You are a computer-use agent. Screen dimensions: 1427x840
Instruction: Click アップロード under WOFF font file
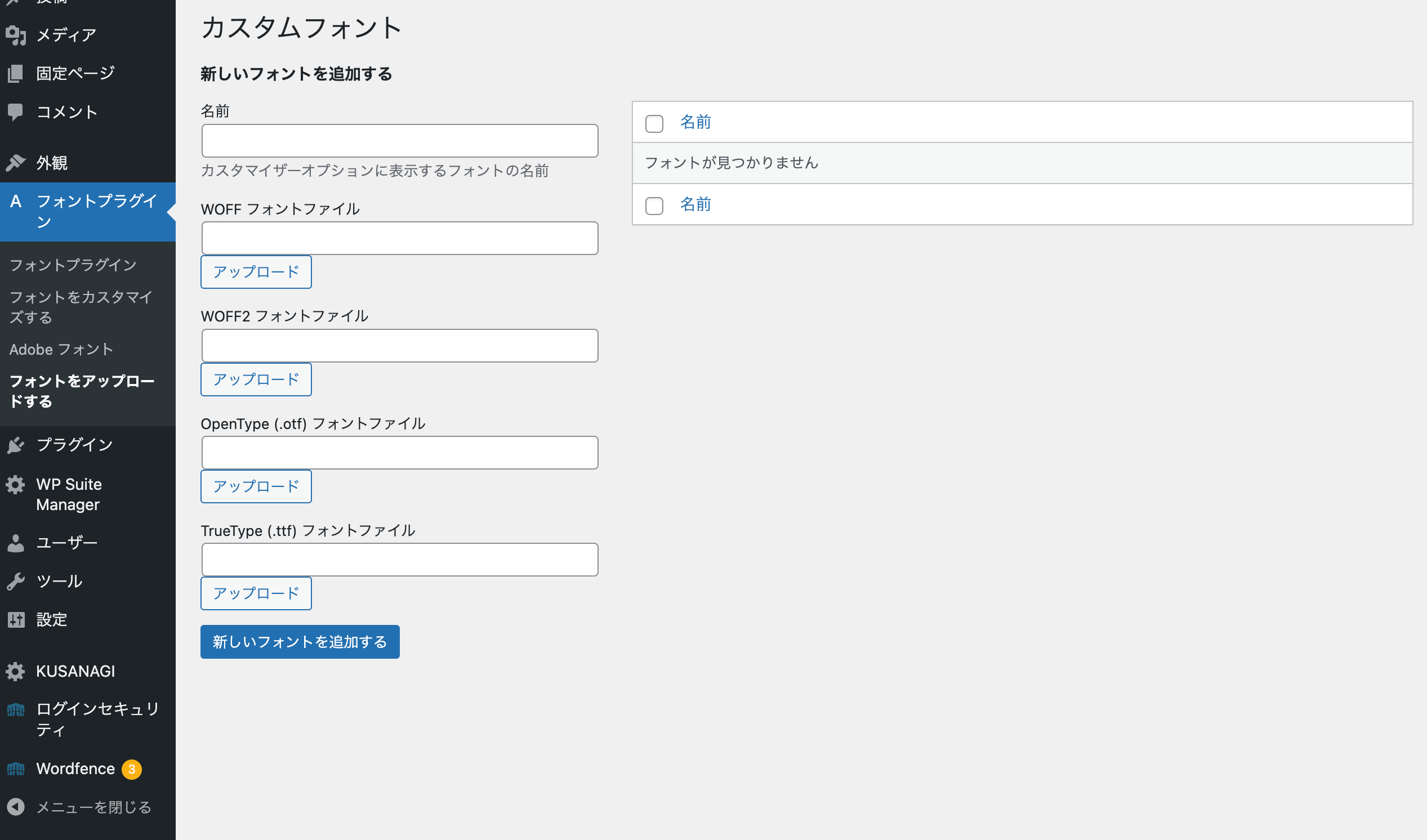[256, 272]
